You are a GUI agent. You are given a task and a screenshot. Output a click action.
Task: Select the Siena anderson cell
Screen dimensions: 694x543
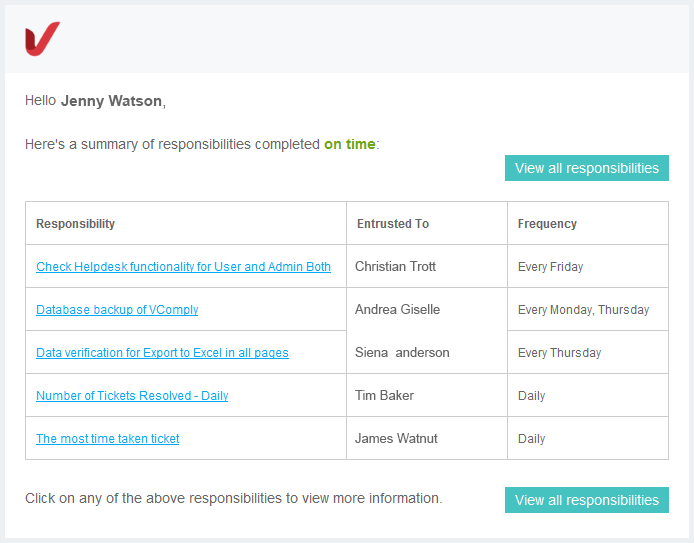(427, 352)
